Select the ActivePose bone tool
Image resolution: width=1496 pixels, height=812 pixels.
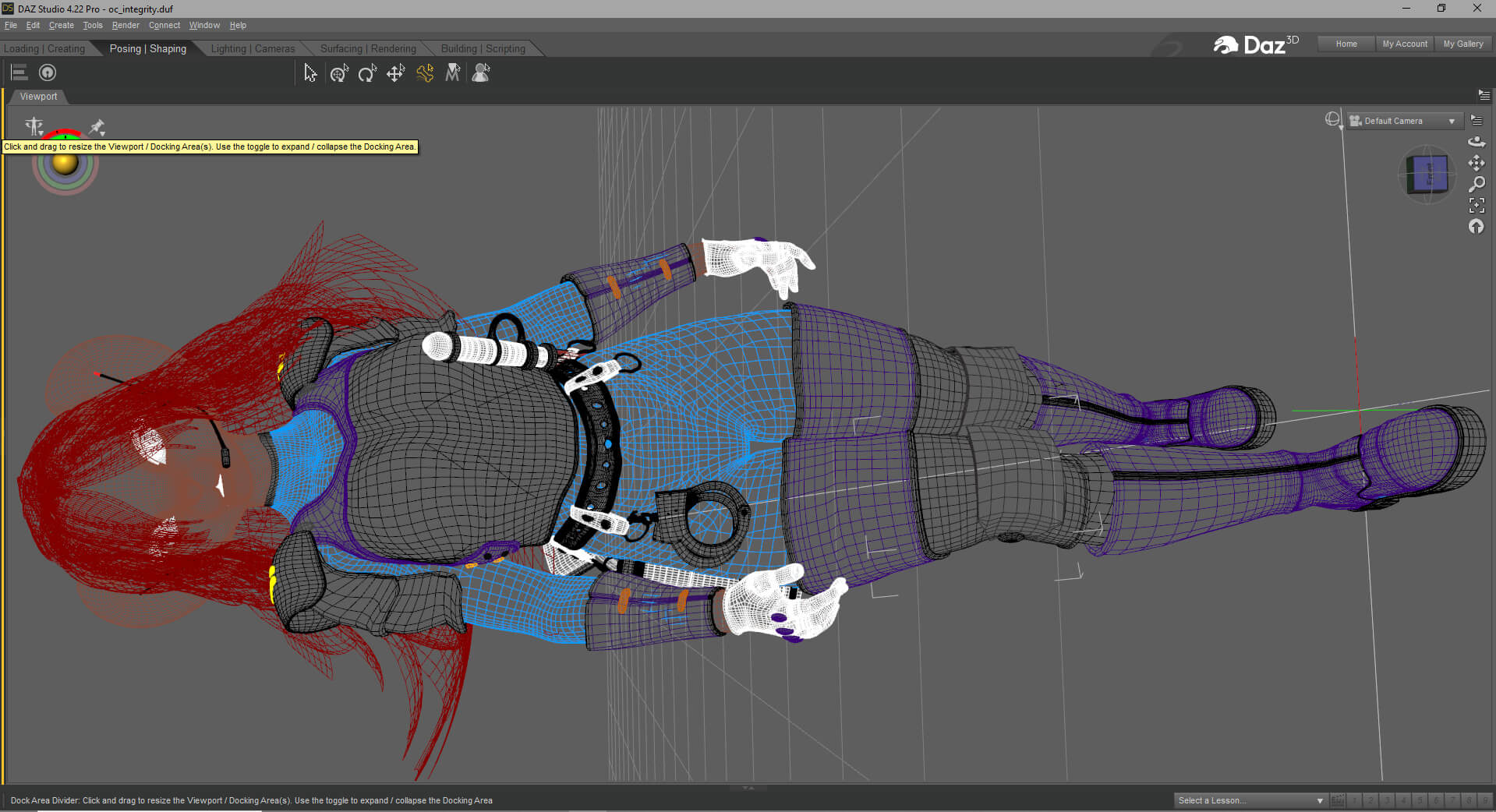(425, 73)
